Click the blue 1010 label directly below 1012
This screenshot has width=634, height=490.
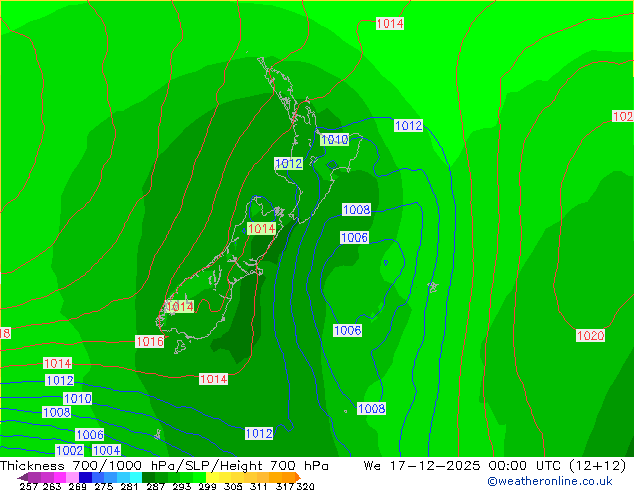78,398
